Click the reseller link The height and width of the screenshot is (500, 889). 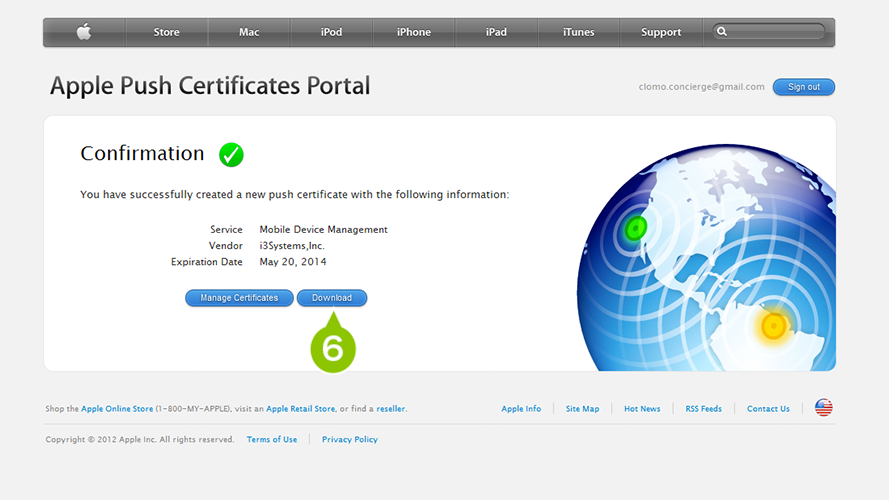(391, 409)
